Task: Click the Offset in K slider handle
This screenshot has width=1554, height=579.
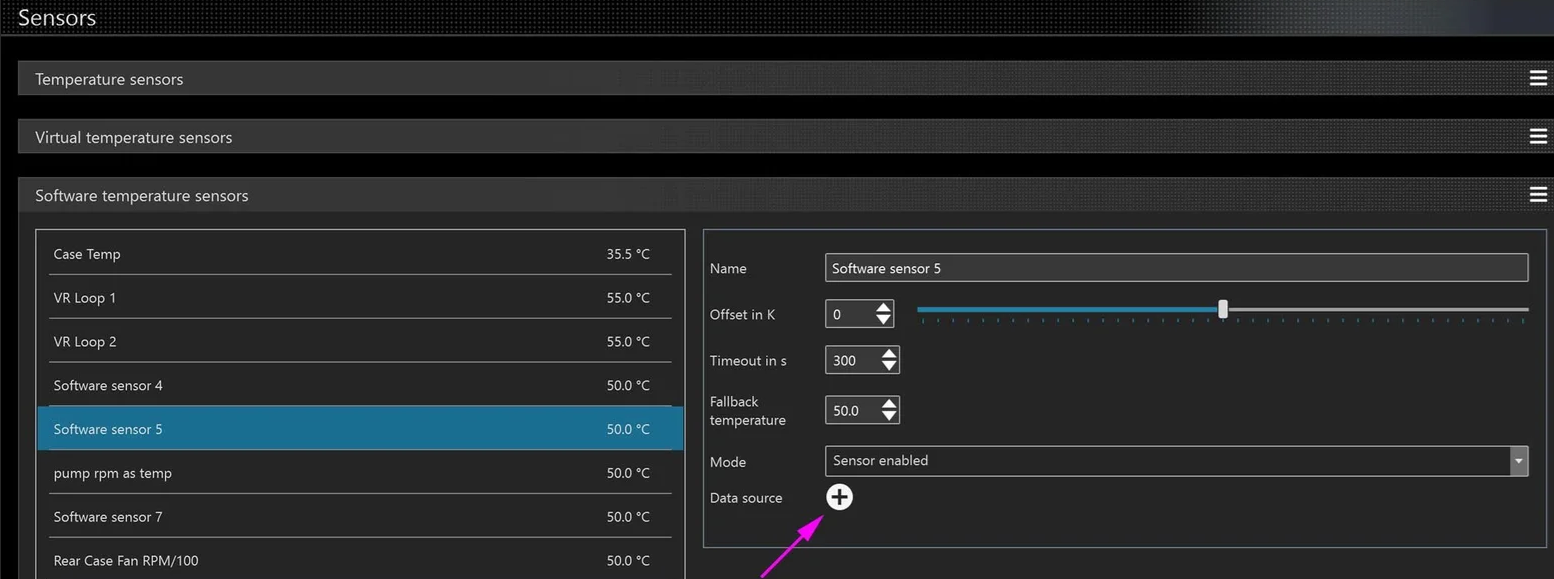Action: click(1222, 309)
